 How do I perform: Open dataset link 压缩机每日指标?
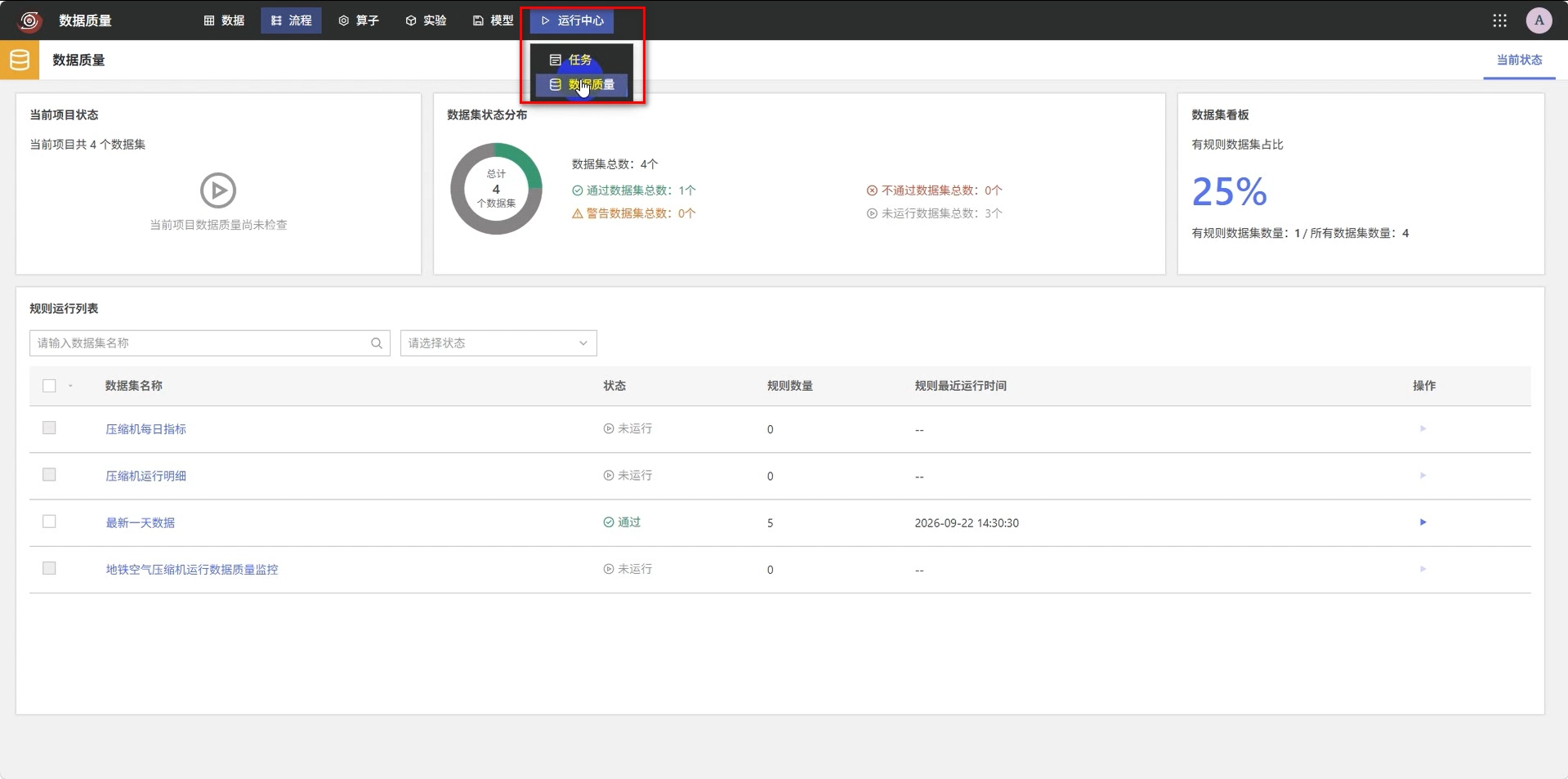(x=145, y=429)
